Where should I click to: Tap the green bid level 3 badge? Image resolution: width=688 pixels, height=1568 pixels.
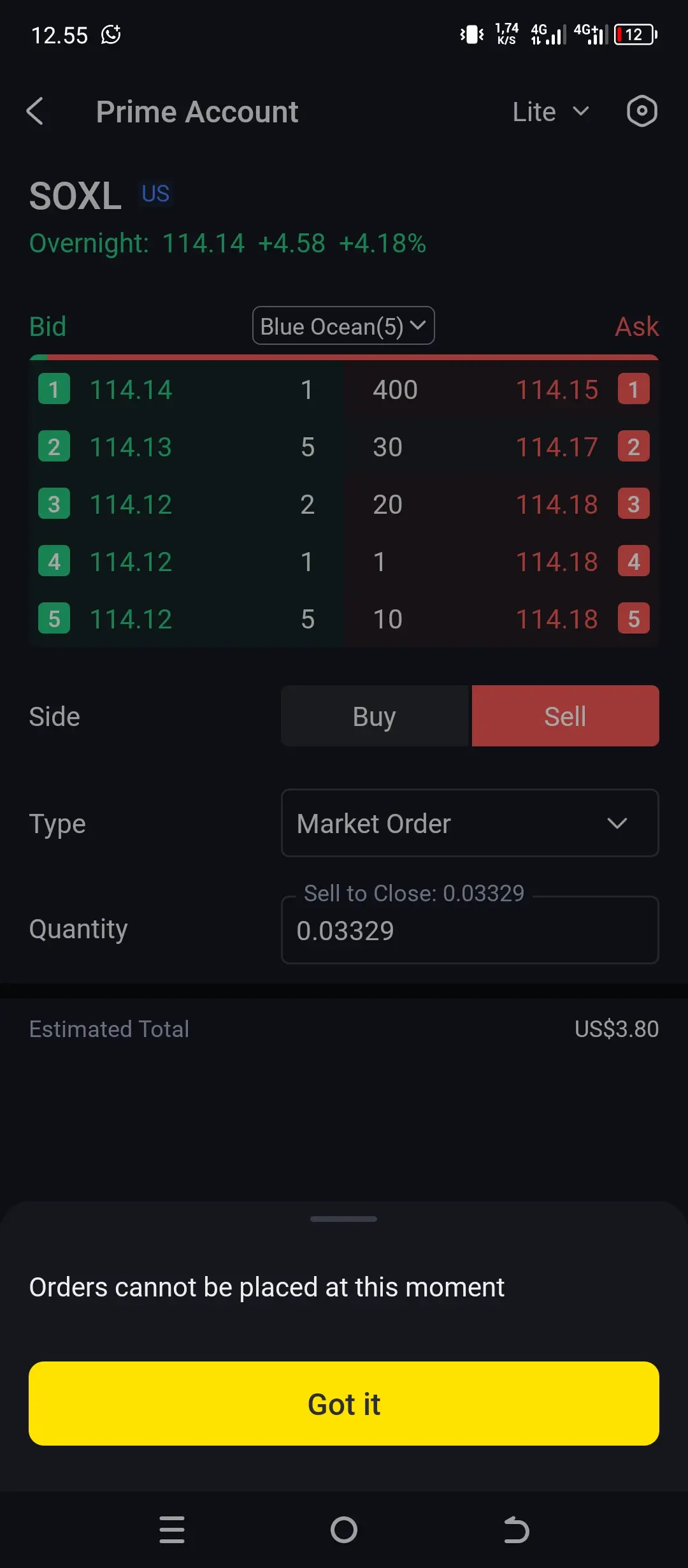(54, 504)
